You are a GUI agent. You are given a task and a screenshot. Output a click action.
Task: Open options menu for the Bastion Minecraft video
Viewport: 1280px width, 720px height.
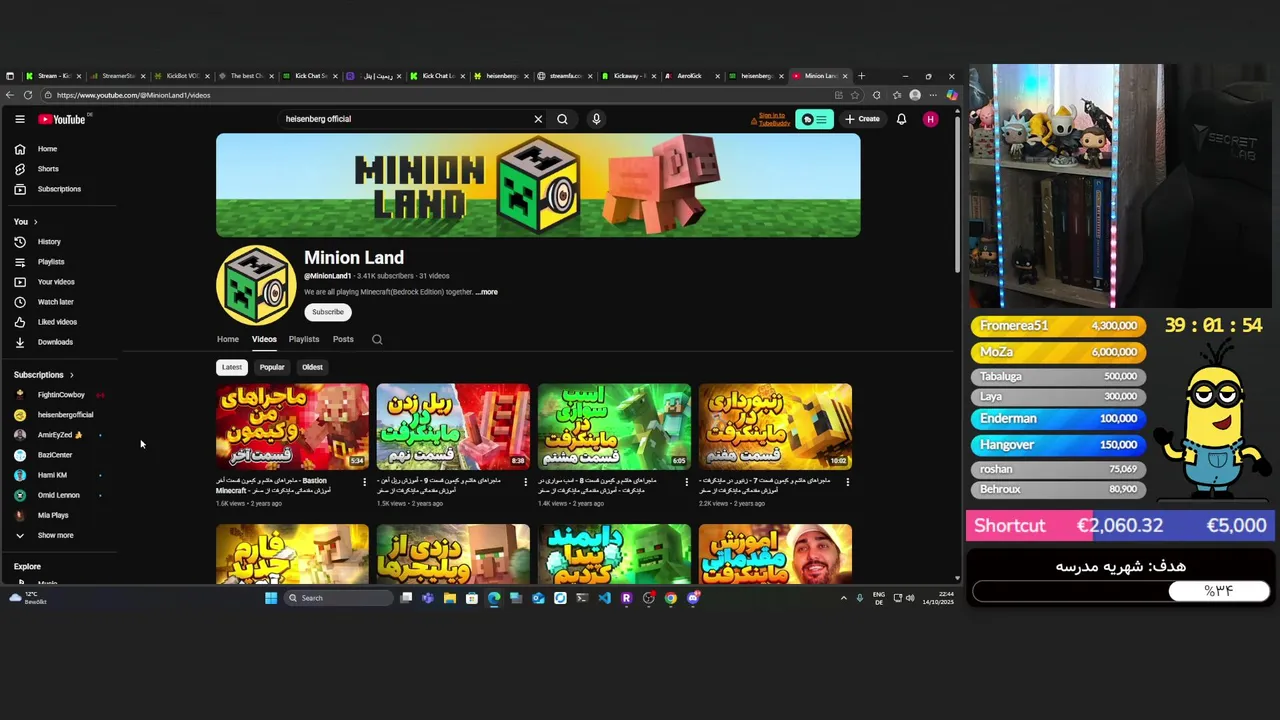pos(364,482)
